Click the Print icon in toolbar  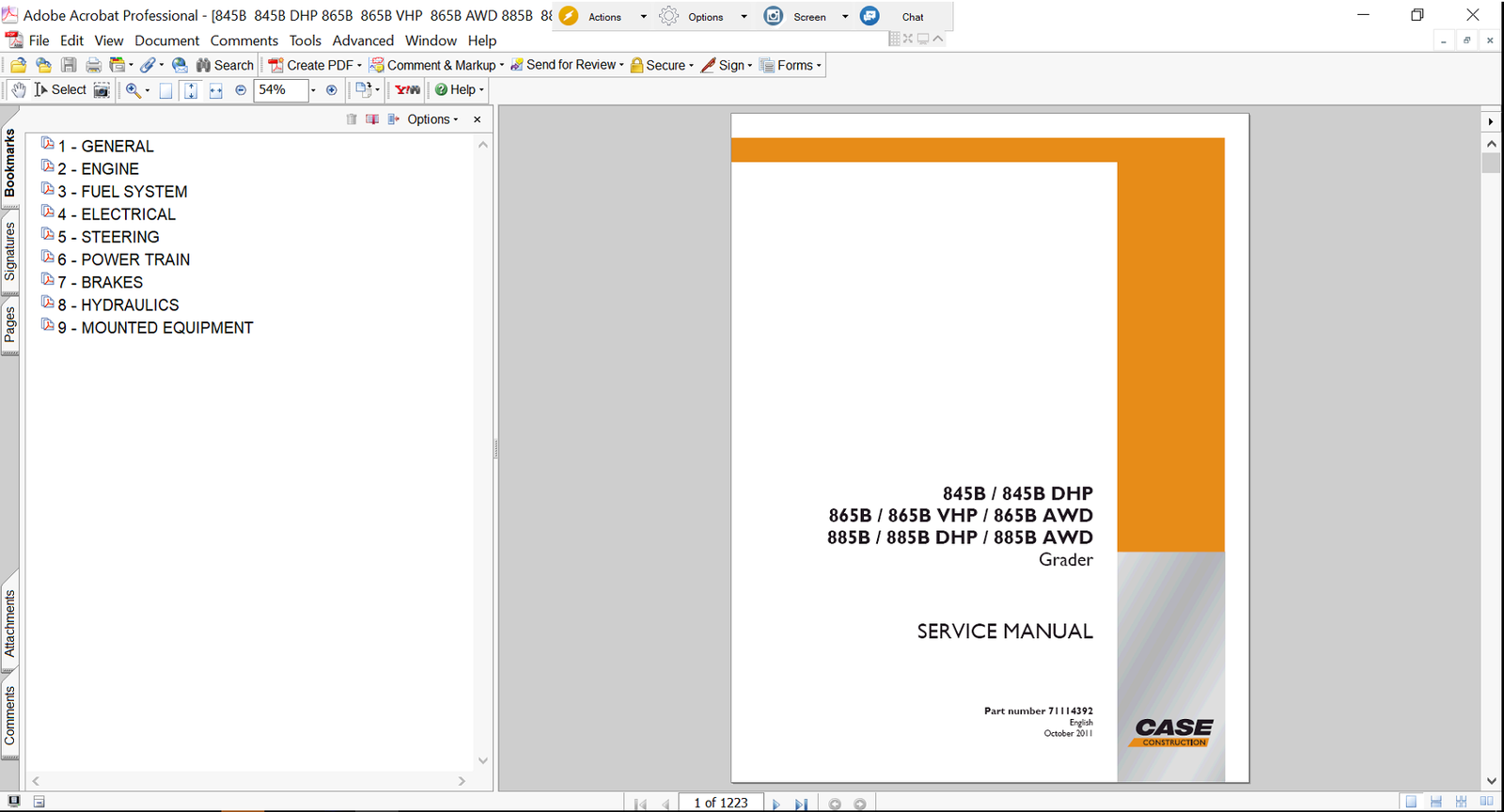tap(93, 66)
